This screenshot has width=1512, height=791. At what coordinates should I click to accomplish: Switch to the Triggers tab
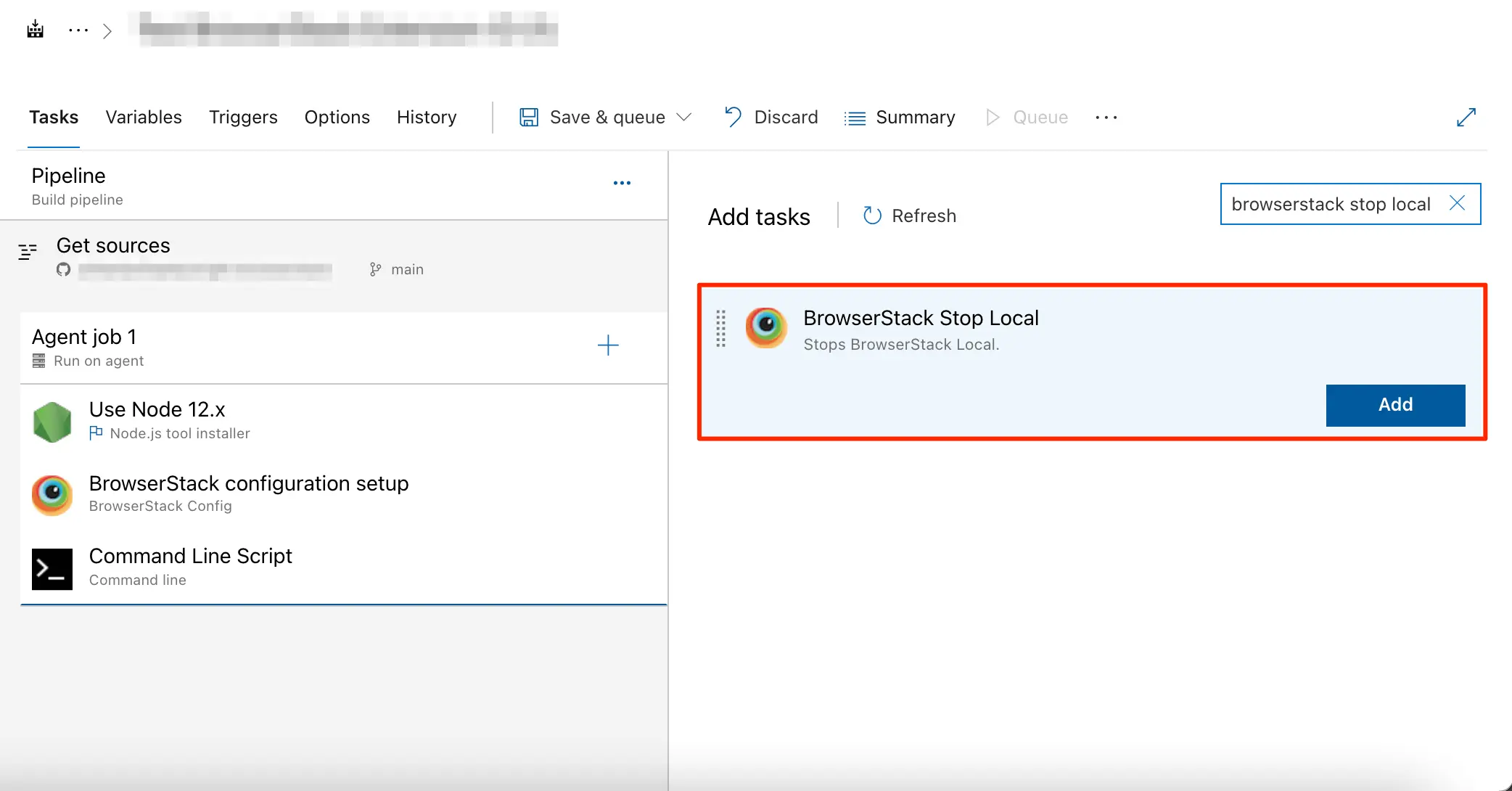click(x=243, y=118)
